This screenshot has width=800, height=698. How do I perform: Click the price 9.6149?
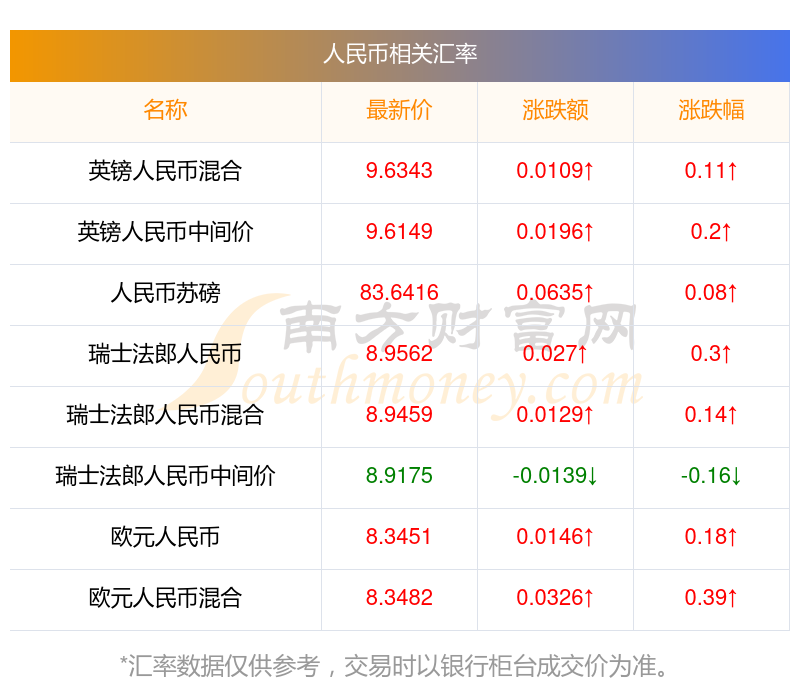[399, 232]
